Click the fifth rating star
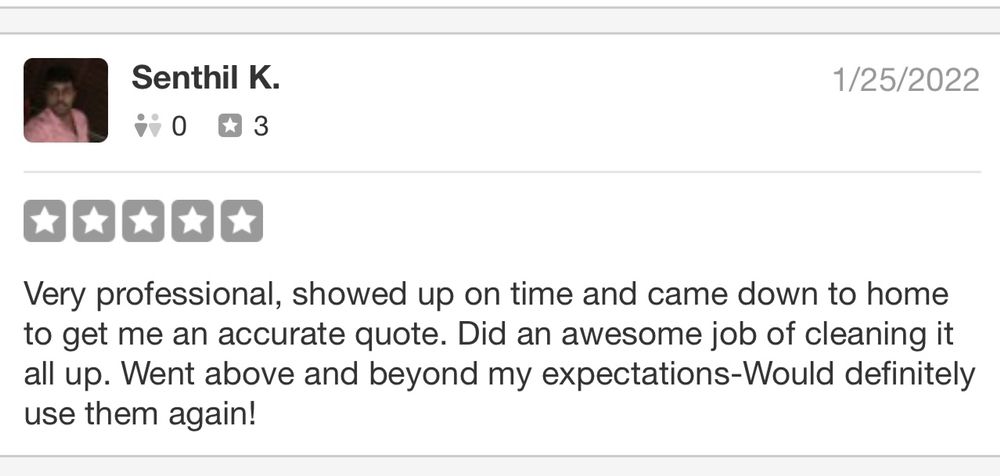The height and width of the screenshot is (476, 1000). (242, 221)
